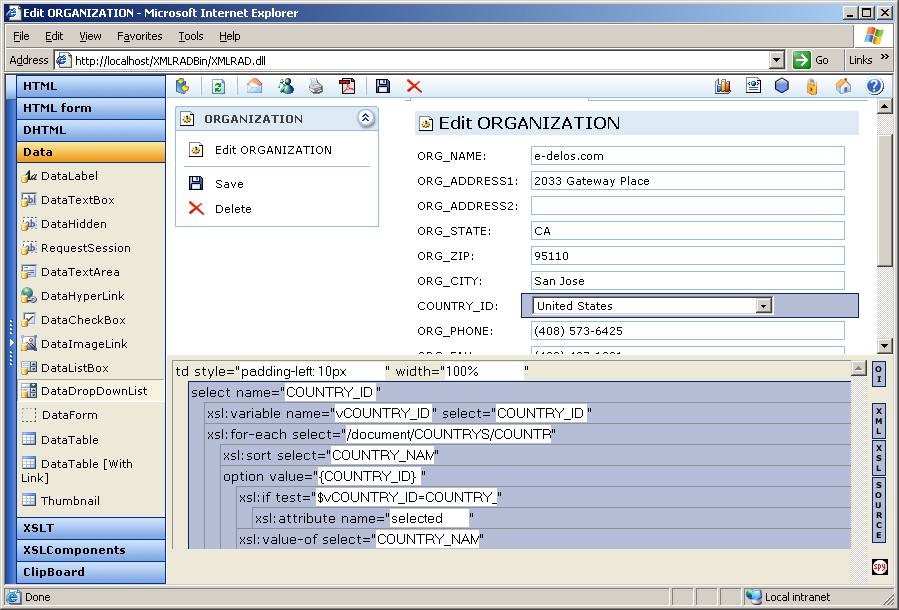
Task: Switch to the XSLT sidebar section
Action: click(x=91, y=528)
